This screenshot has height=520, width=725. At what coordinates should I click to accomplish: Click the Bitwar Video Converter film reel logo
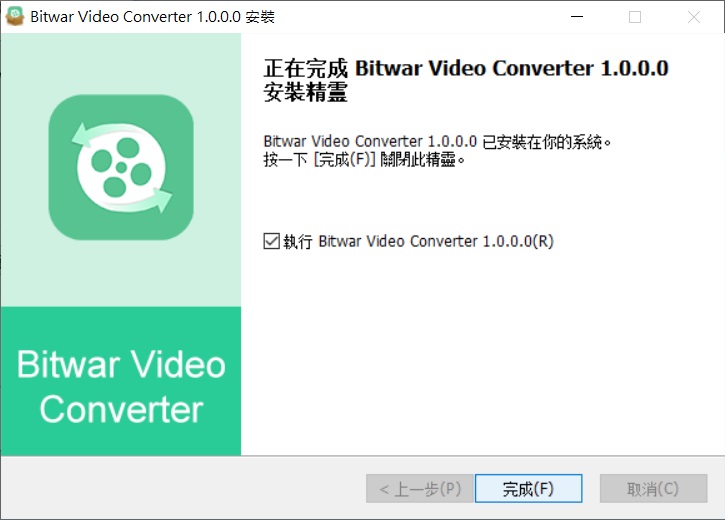tap(121, 167)
